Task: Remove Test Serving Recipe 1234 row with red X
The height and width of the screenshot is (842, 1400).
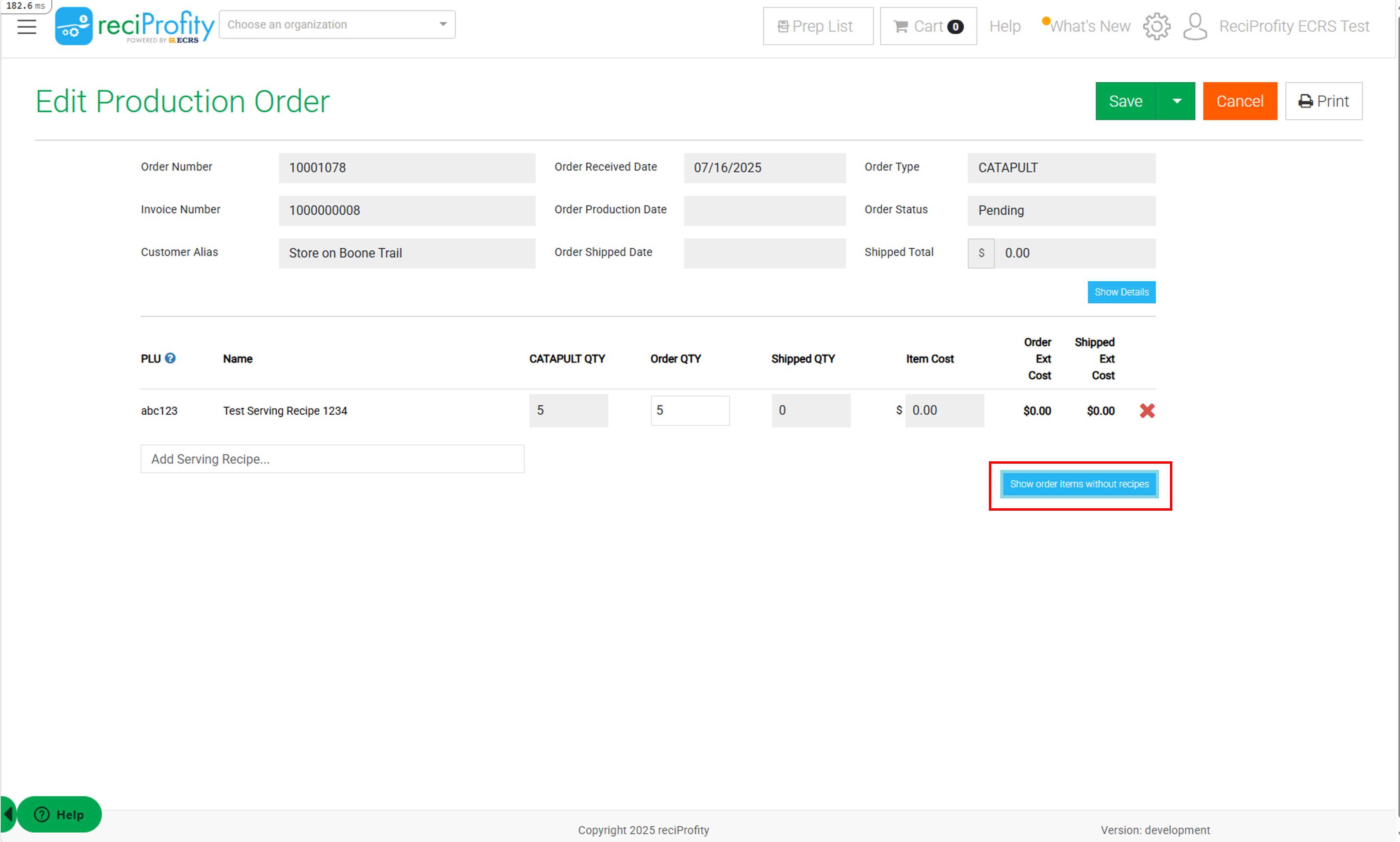Action: point(1147,410)
